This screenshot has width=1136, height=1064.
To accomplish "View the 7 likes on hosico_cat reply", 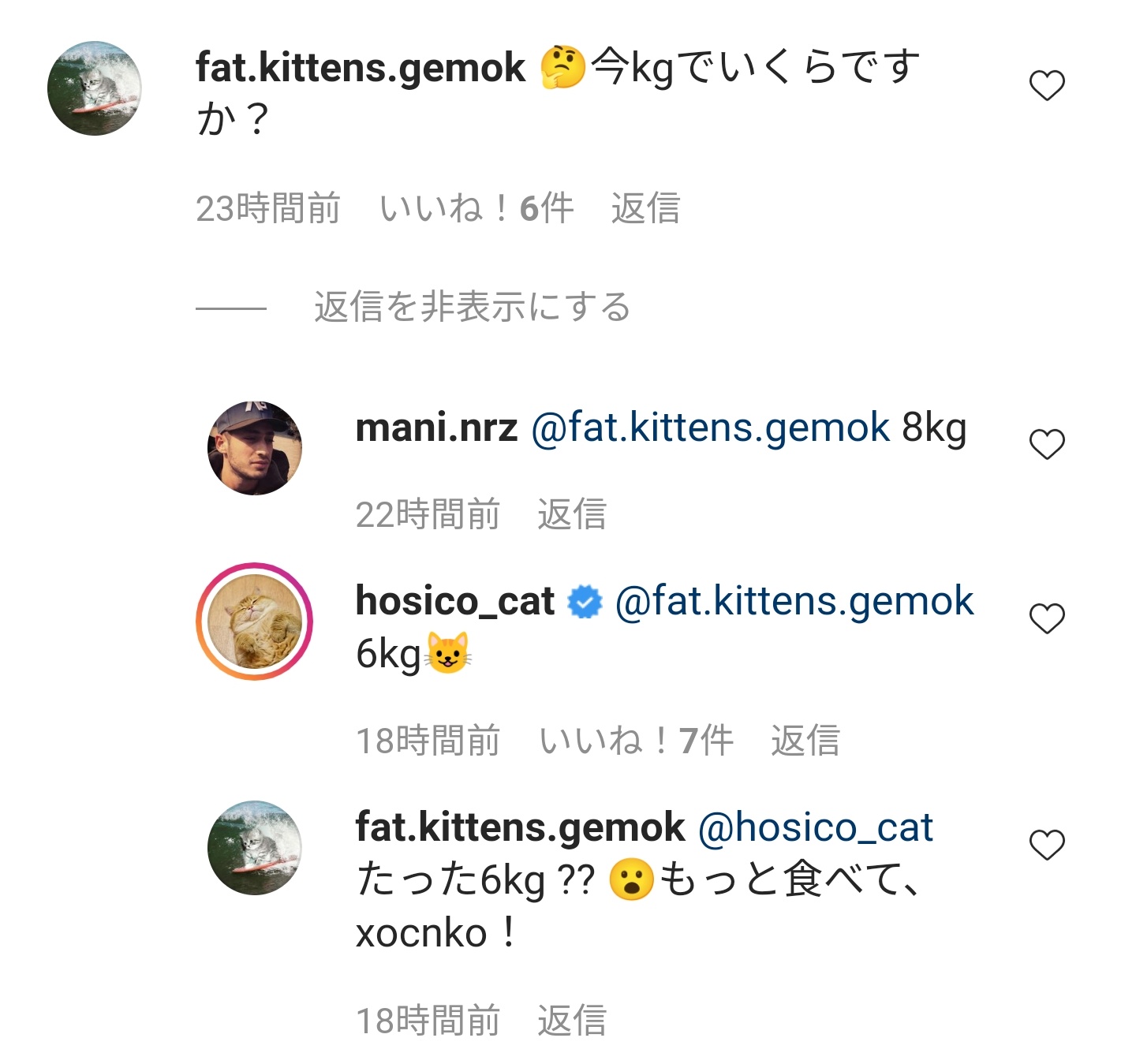I will pyautogui.click(x=636, y=741).
